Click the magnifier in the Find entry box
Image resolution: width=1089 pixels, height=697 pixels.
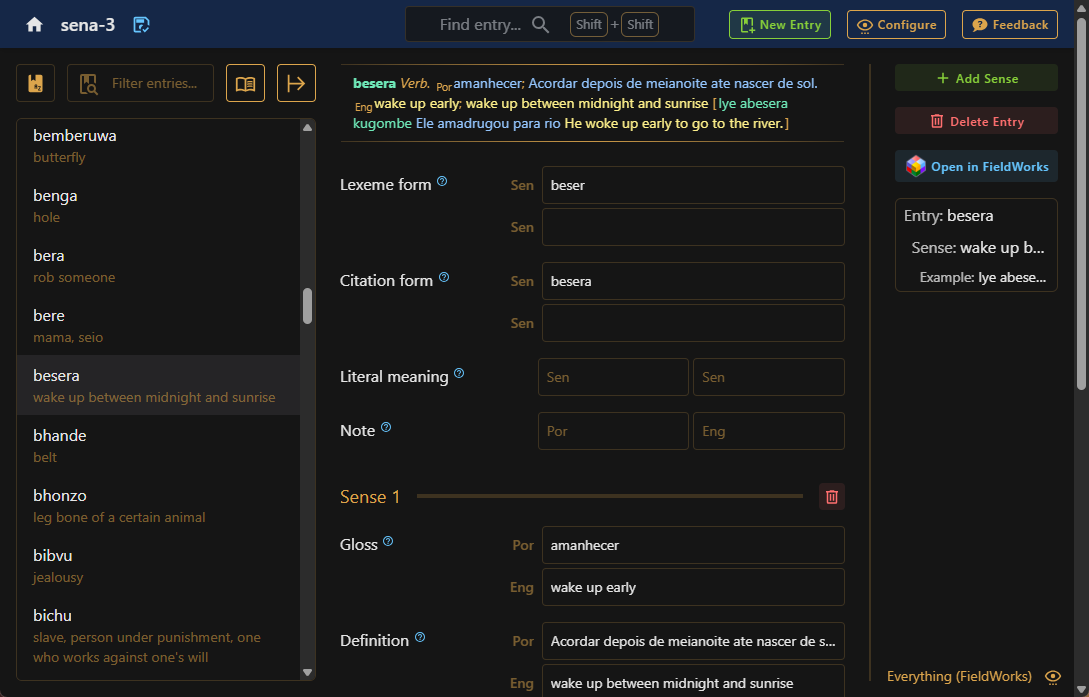pyautogui.click(x=540, y=23)
